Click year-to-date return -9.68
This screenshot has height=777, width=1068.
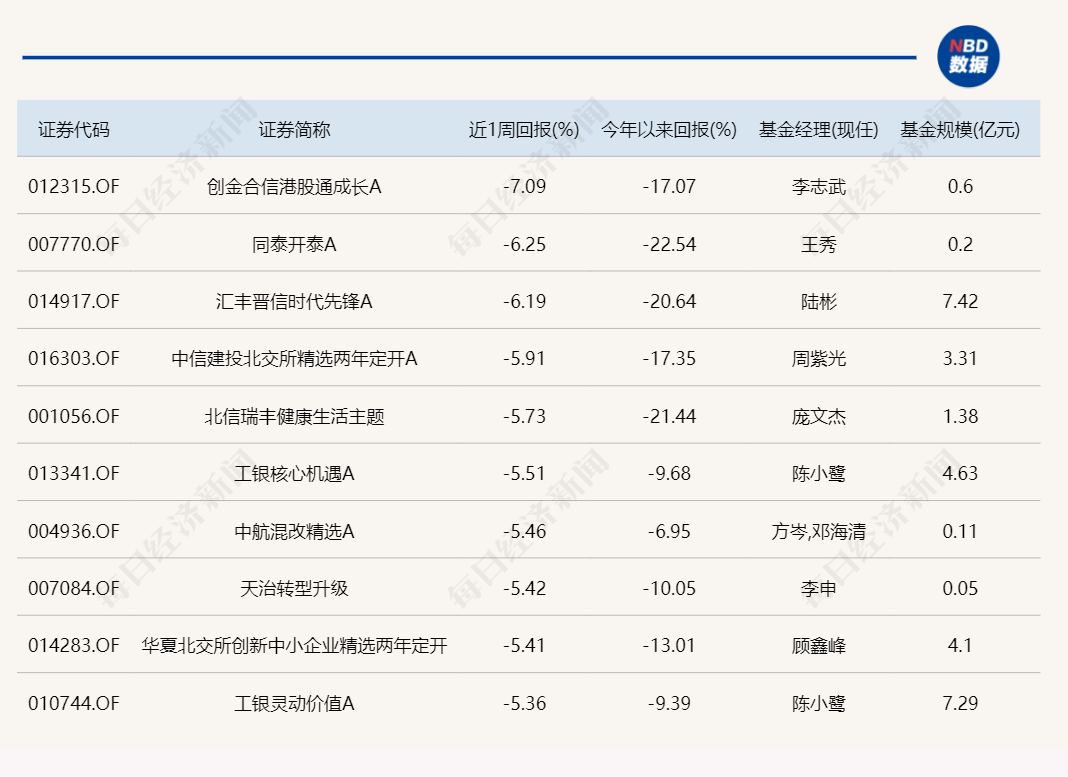coord(670,474)
